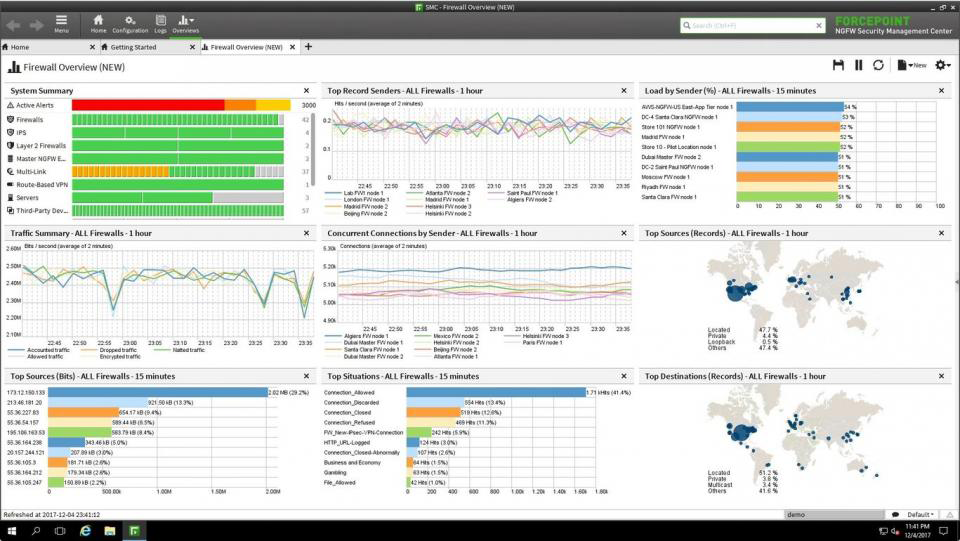Screen dimensions: 960x541
Task: Open the hamburger Menu in the toolbar
Action: (x=62, y=23)
